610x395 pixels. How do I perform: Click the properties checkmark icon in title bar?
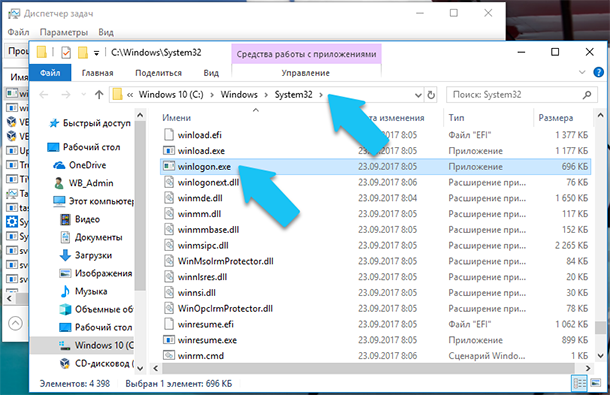click(66, 52)
